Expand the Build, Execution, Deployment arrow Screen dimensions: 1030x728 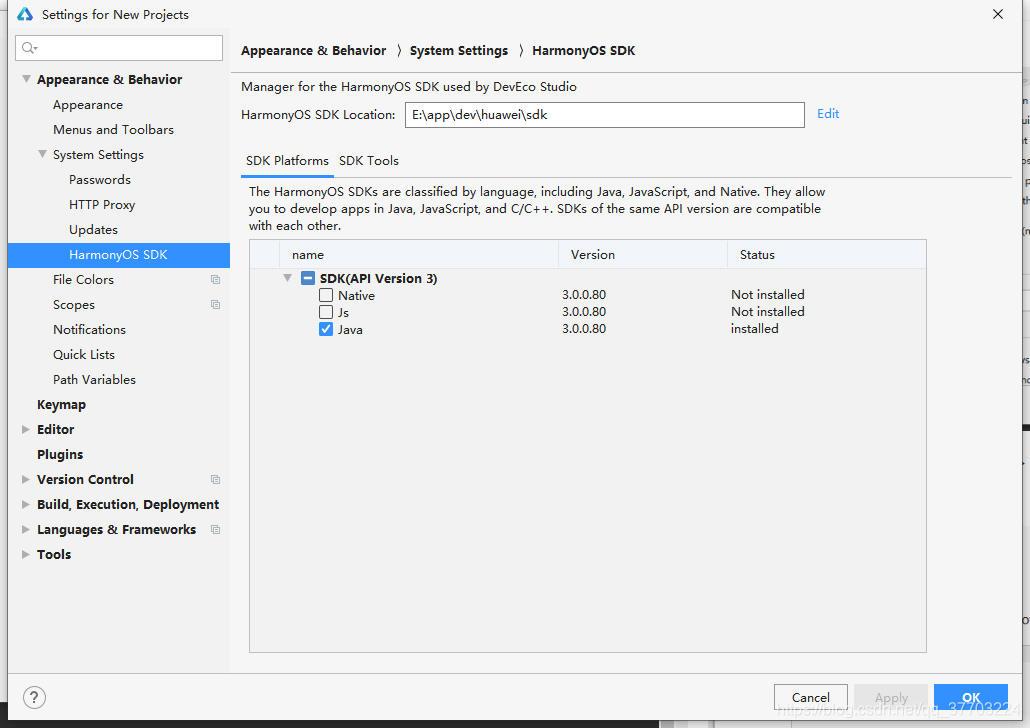26,504
